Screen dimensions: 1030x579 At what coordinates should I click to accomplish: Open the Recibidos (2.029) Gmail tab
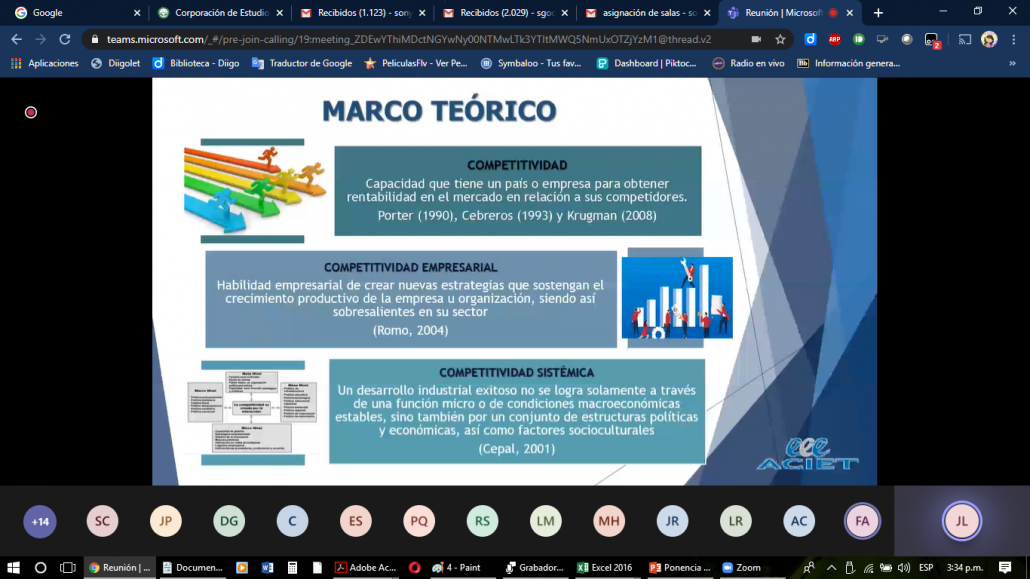tap(505, 12)
